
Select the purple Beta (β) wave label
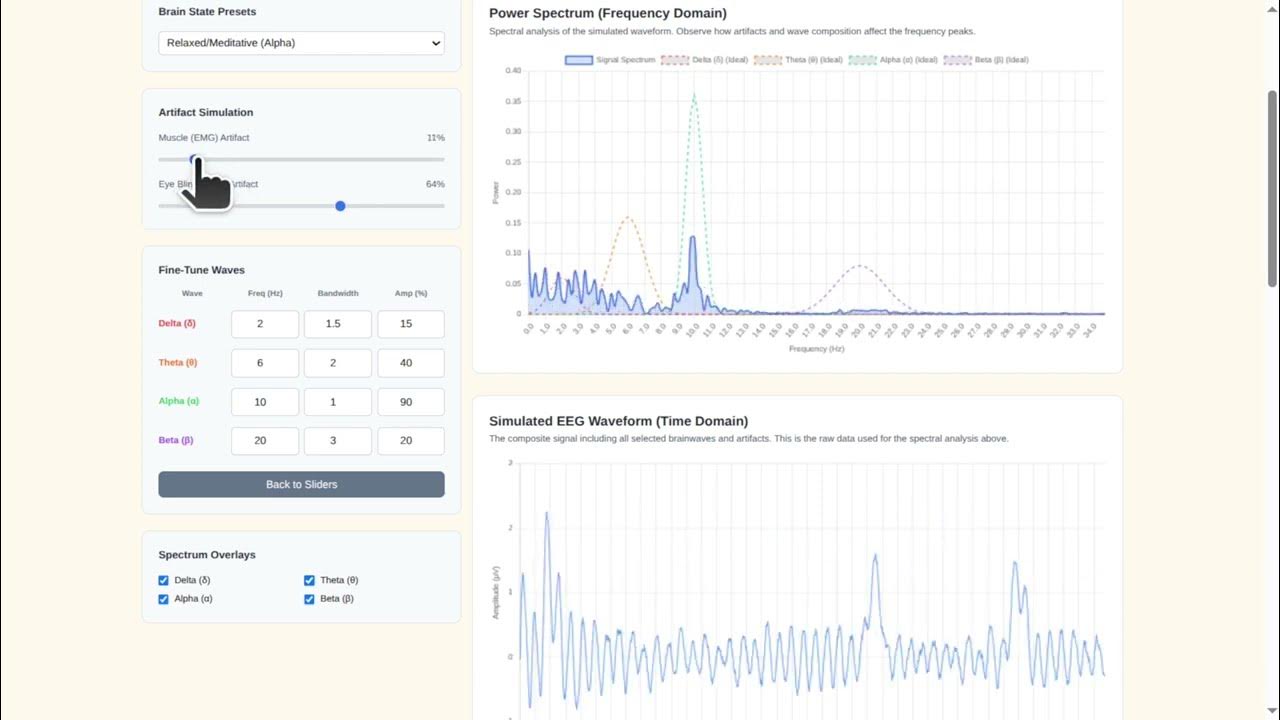[x=175, y=440]
